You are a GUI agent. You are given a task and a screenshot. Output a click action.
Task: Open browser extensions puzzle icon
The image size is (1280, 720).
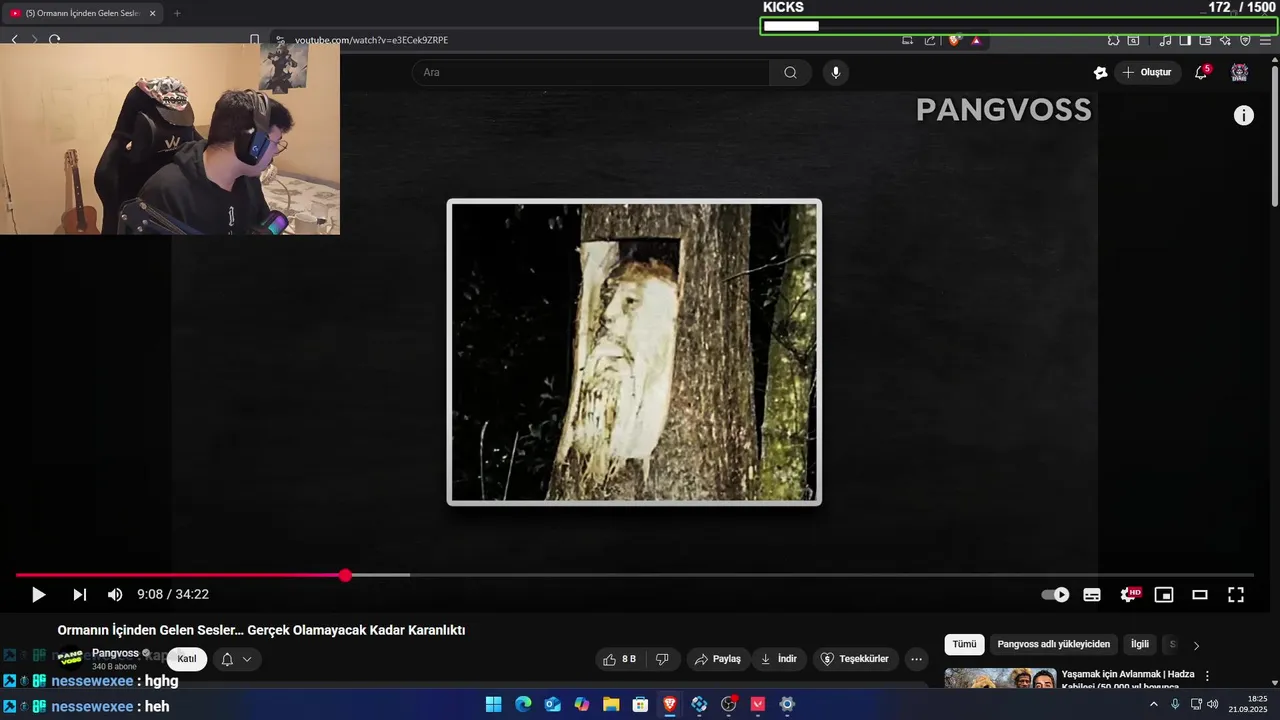click(1113, 40)
